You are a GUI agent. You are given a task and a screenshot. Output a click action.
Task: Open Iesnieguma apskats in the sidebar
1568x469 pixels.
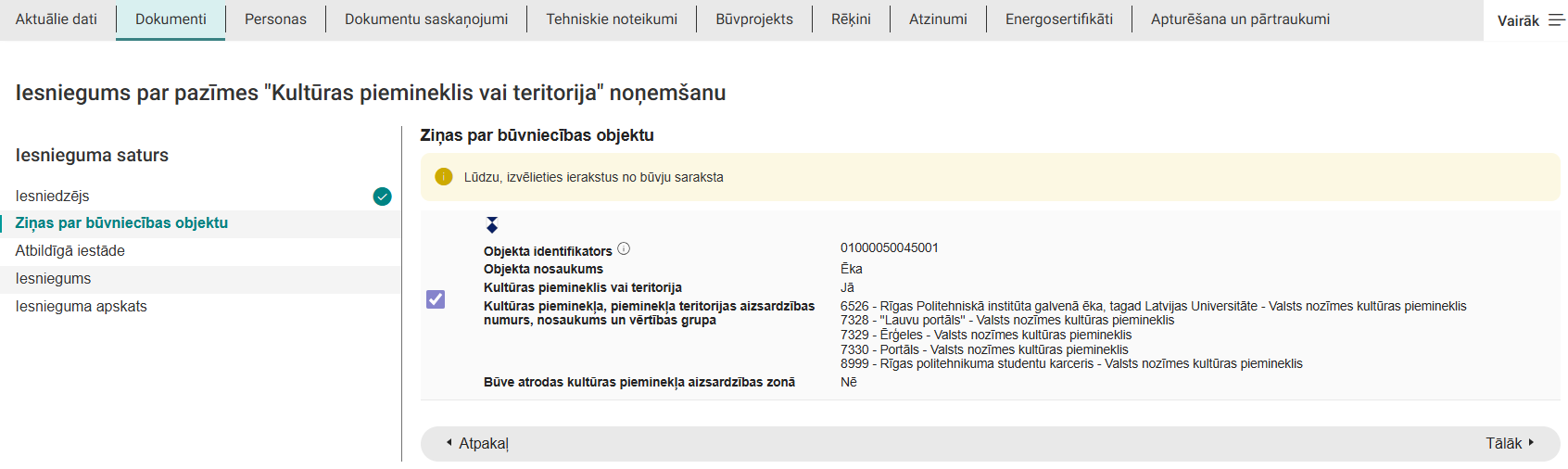click(82, 307)
